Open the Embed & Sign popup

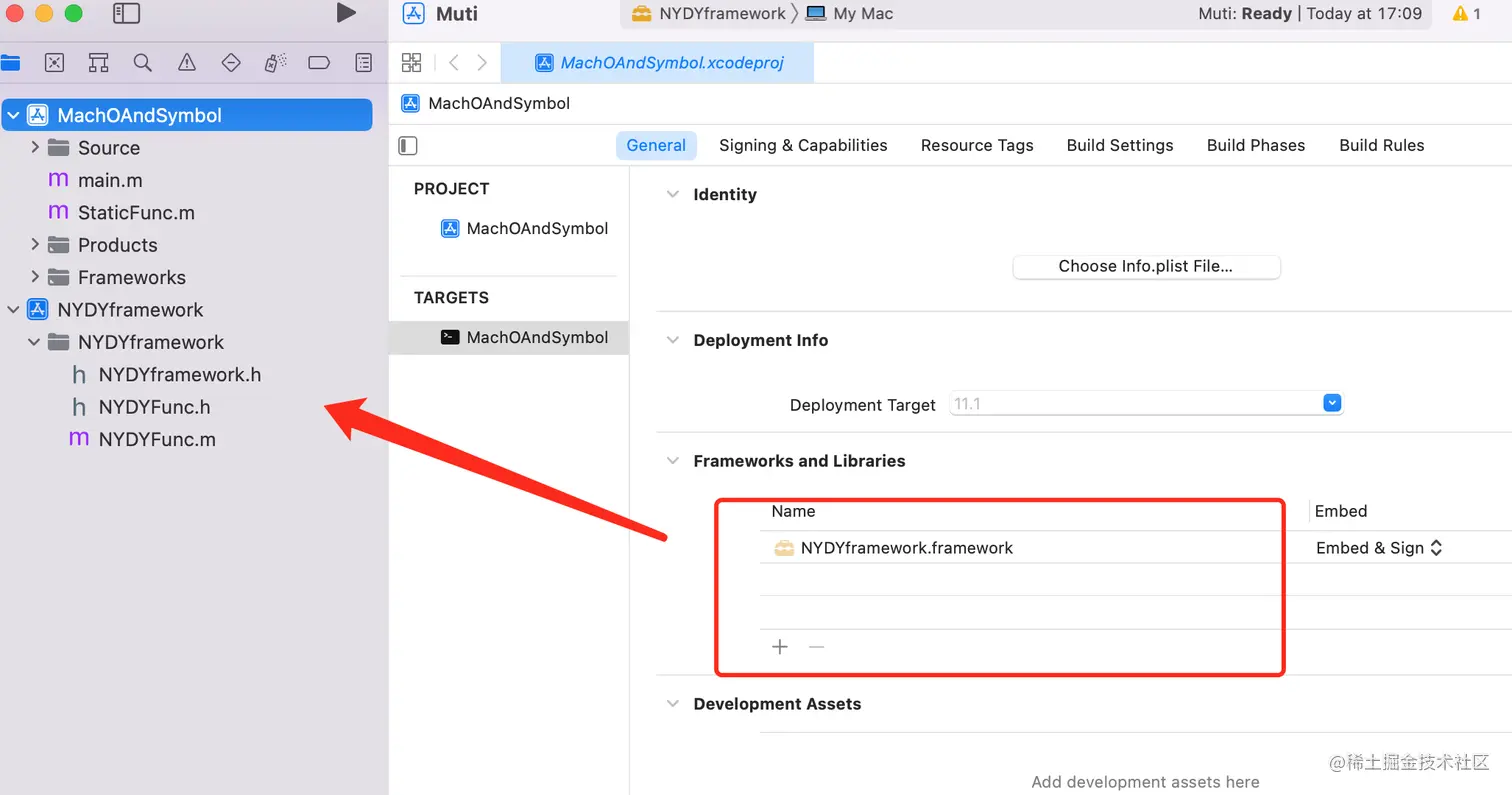click(x=1380, y=548)
